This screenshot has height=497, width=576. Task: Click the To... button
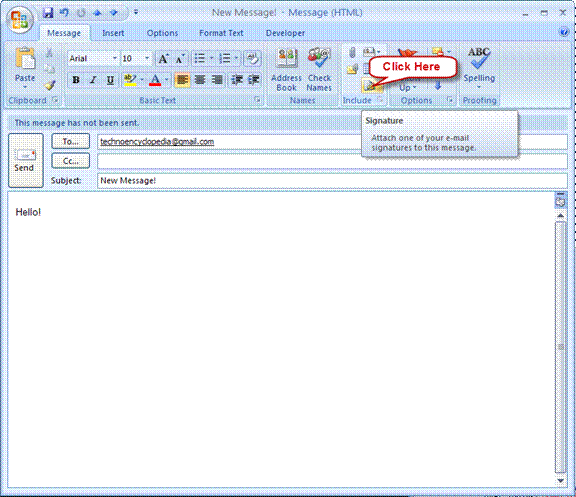tap(71, 141)
